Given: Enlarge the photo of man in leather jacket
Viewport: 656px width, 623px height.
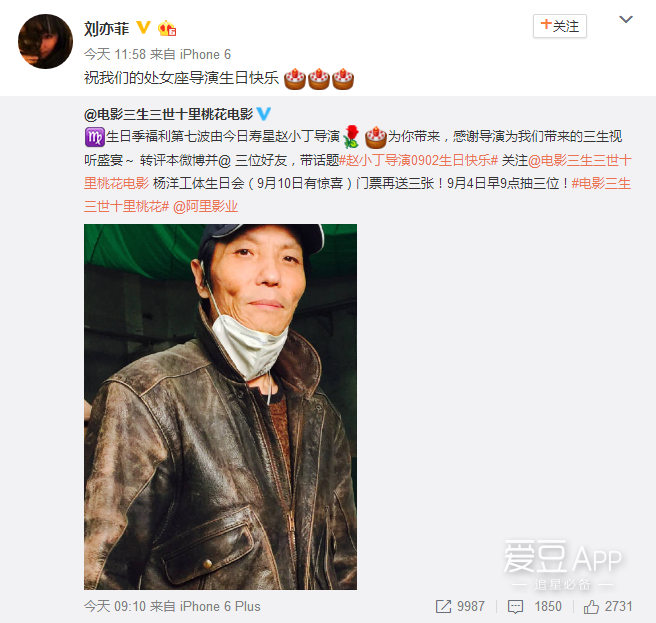Looking at the screenshot, I should (x=220, y=407).
